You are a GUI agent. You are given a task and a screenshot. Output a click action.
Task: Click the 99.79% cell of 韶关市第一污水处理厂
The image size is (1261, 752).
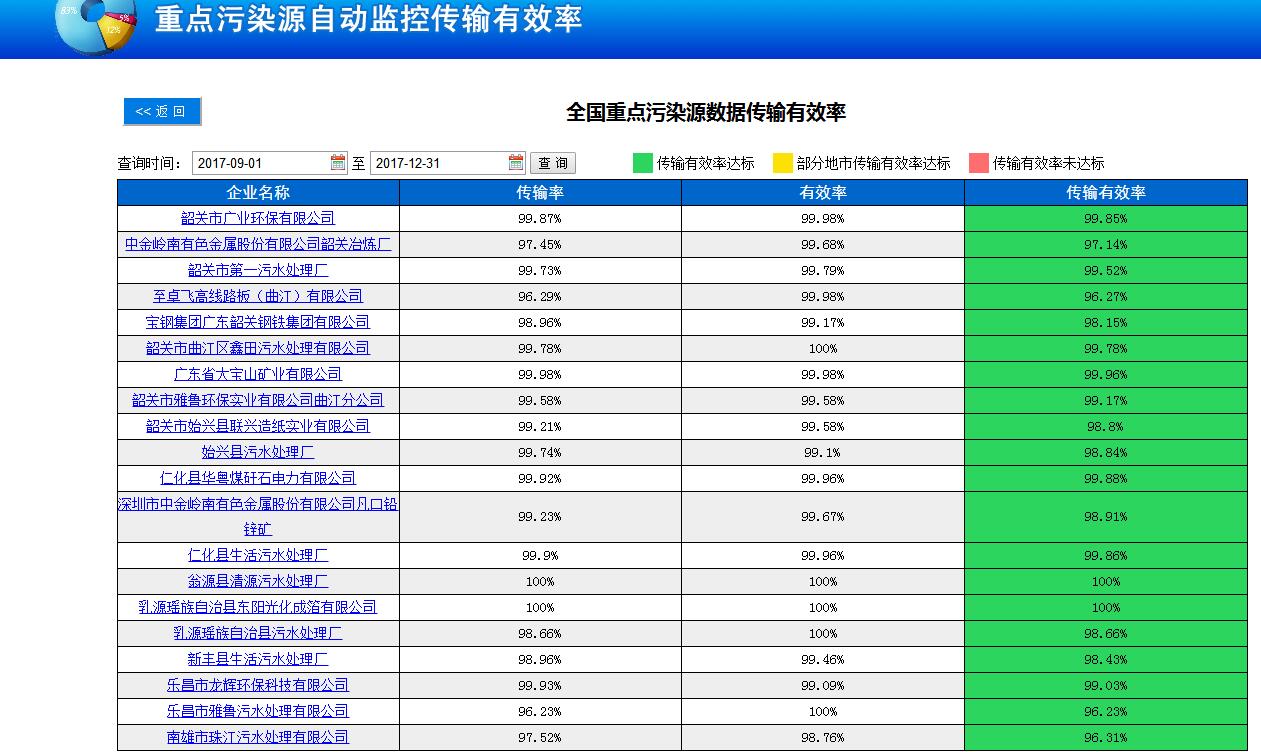823,270
